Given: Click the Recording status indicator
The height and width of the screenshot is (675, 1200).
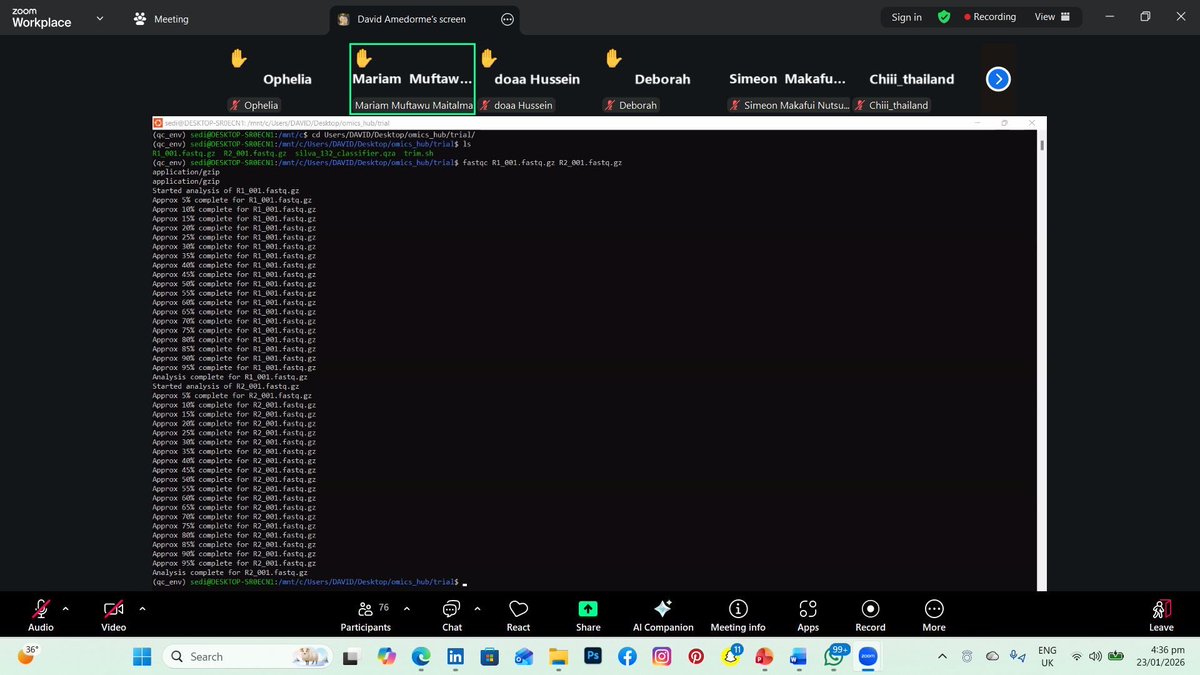Looking at the screenshot, I should click(x=990, y=17).
